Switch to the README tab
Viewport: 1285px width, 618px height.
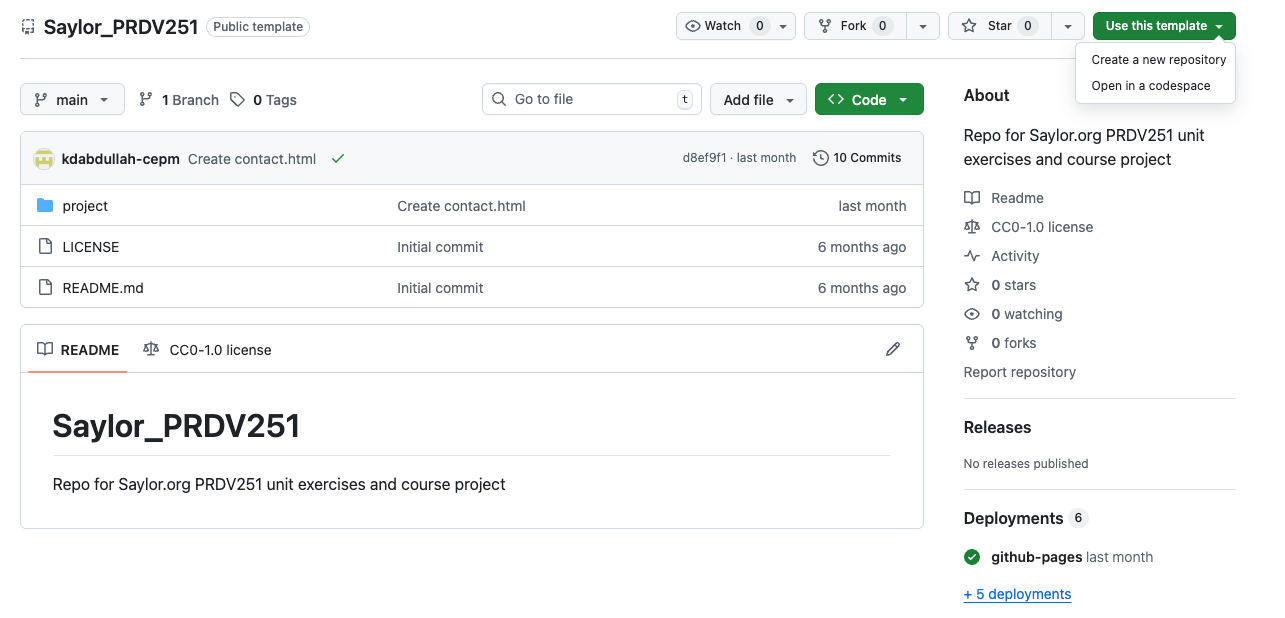[x=78, y=350]
